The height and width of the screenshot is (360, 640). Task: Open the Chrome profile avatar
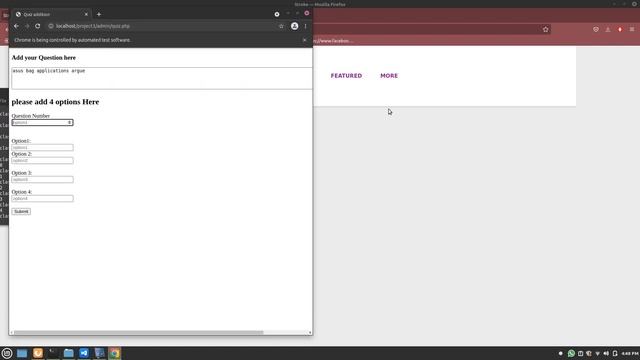click(x=294, y=26)
